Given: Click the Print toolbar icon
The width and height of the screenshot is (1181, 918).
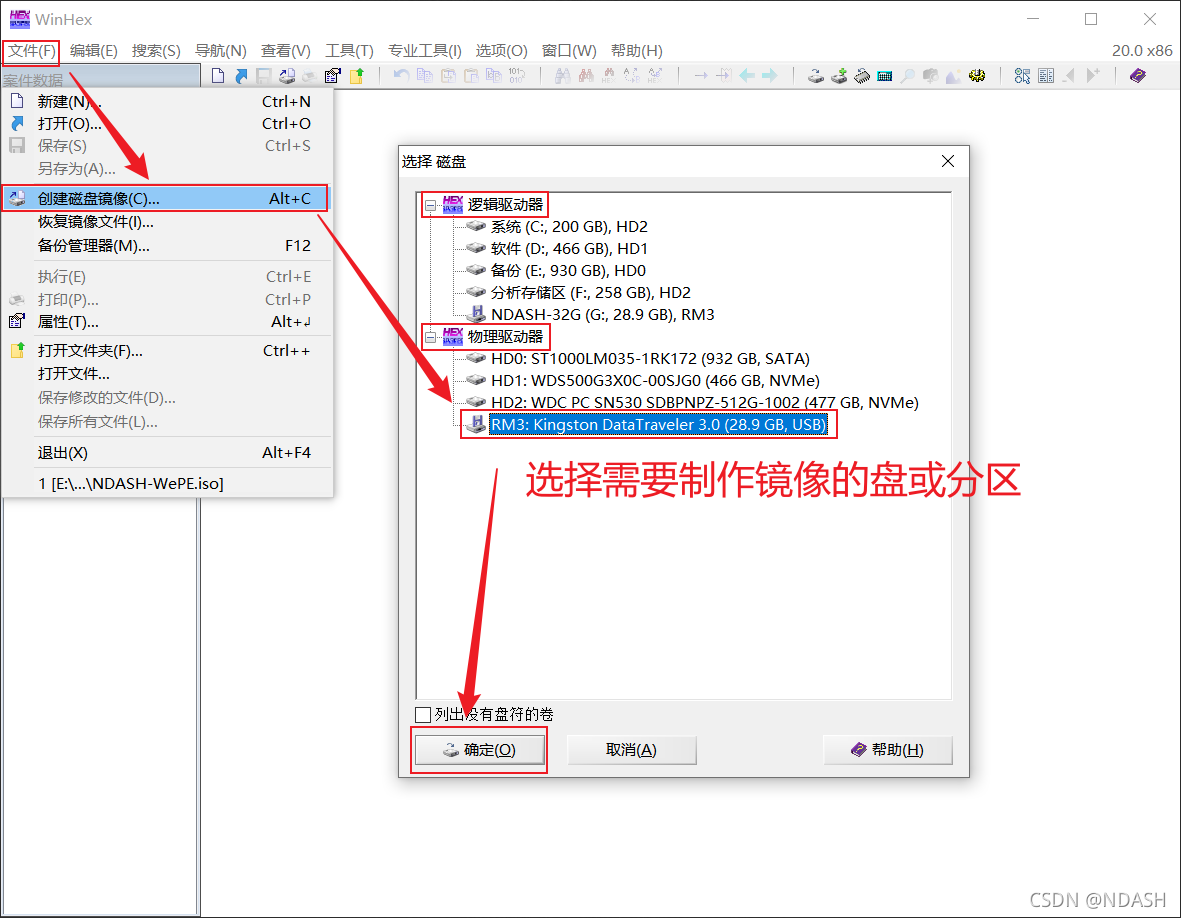Looking at the screenshot, I should 310,75.
